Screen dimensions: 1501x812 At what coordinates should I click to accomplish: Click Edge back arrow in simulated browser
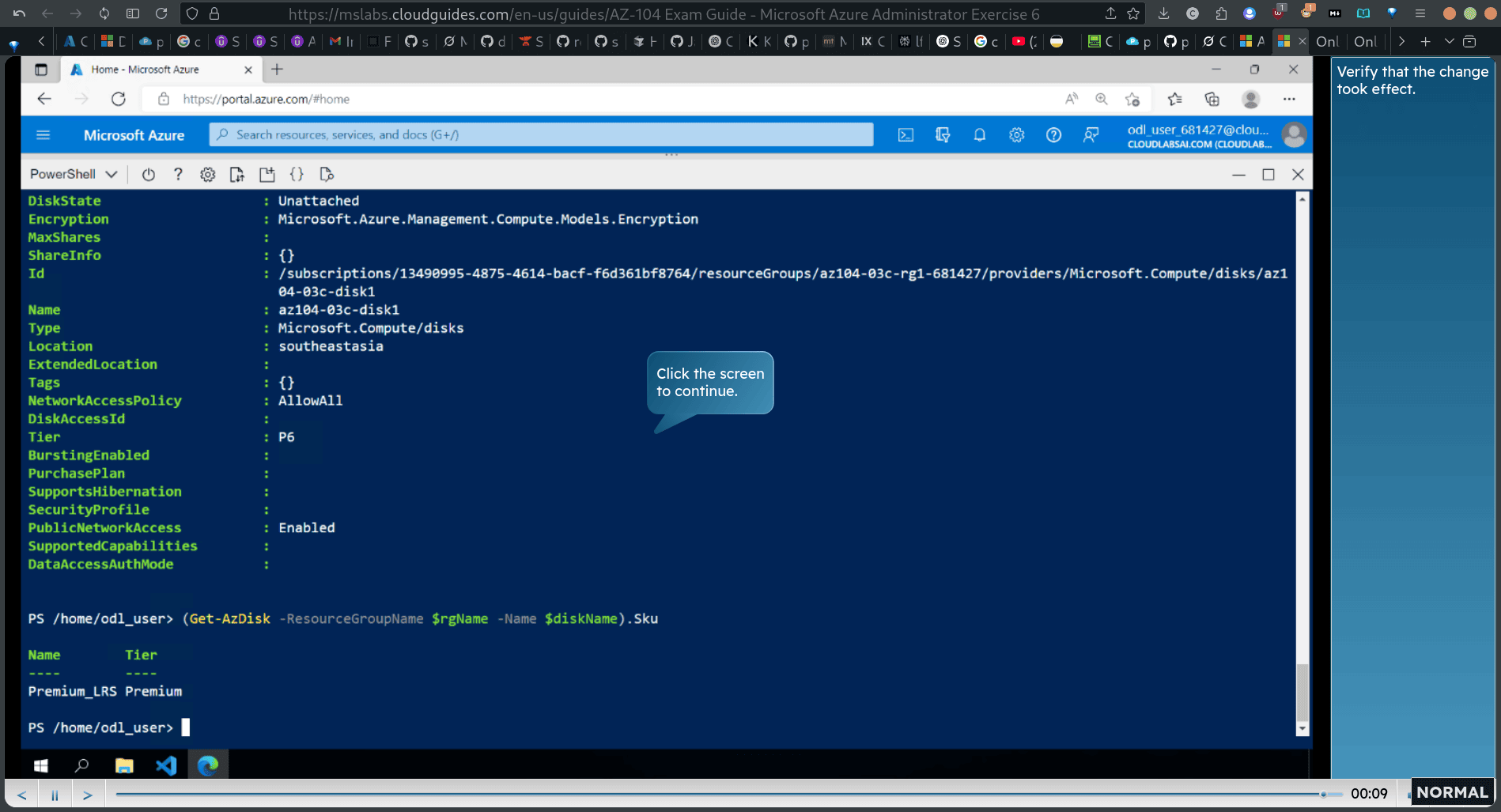click(x=44, y=99)
